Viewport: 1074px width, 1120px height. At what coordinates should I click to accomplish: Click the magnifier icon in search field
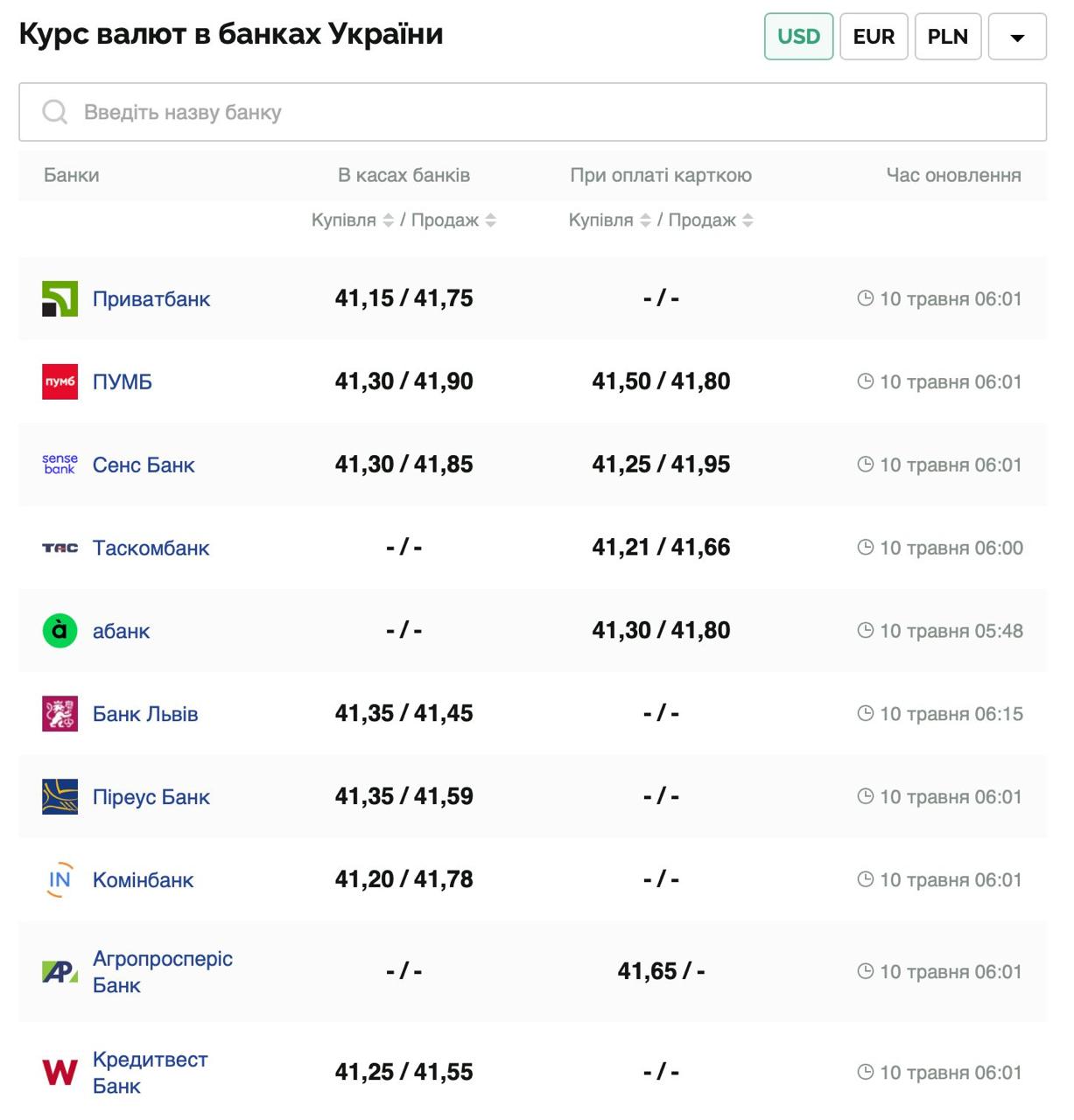pyautogui.click(x=54, y=112)
